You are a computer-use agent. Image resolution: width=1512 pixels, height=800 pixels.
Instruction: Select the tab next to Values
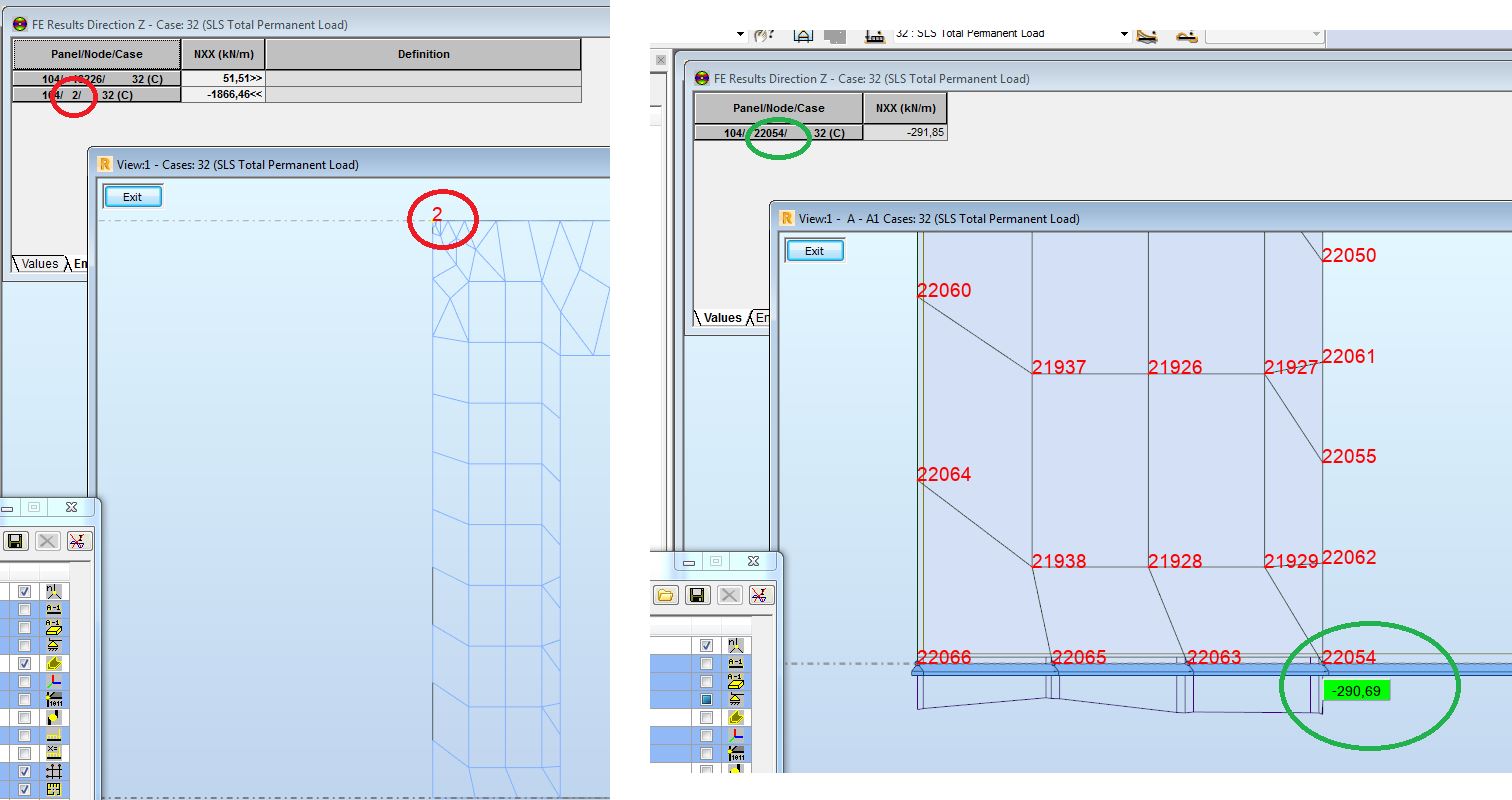(78, 263)
